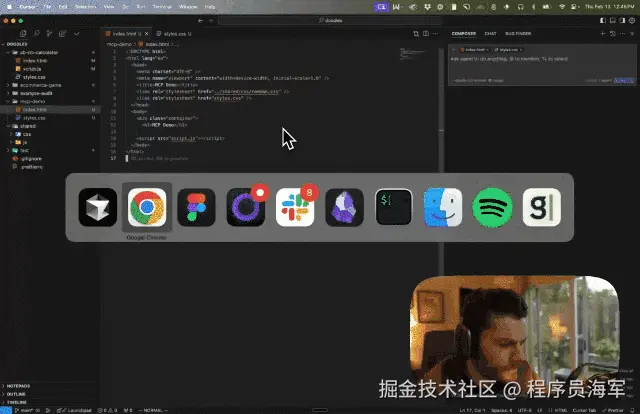Image resolution: width=640 pixels, height=414 pixels.
Task: Select Finder icon in the app switcher
Action: [x=443, y=207]
